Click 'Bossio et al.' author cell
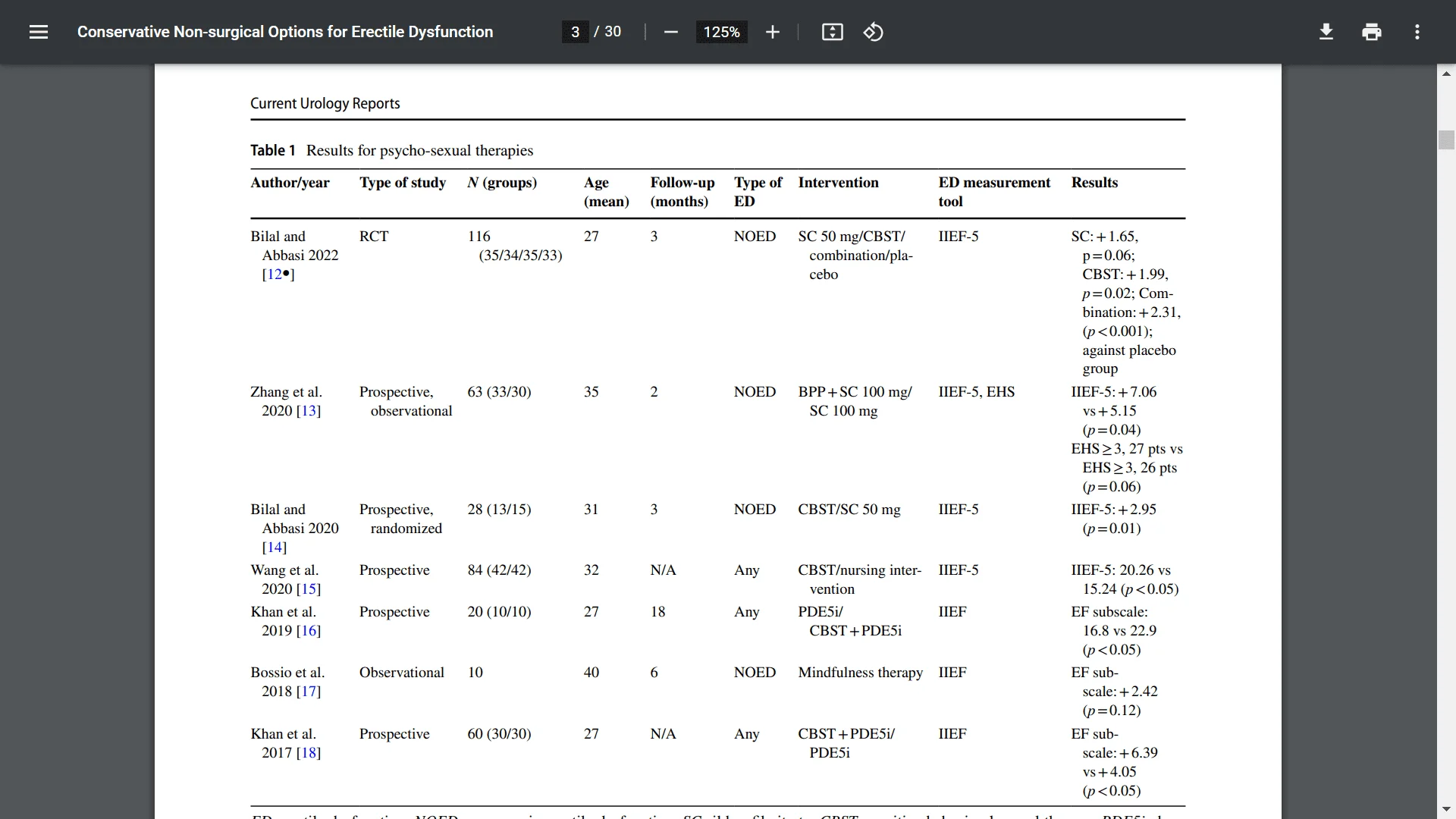Viewport: 1456px width, 819px height. (287, 673)
